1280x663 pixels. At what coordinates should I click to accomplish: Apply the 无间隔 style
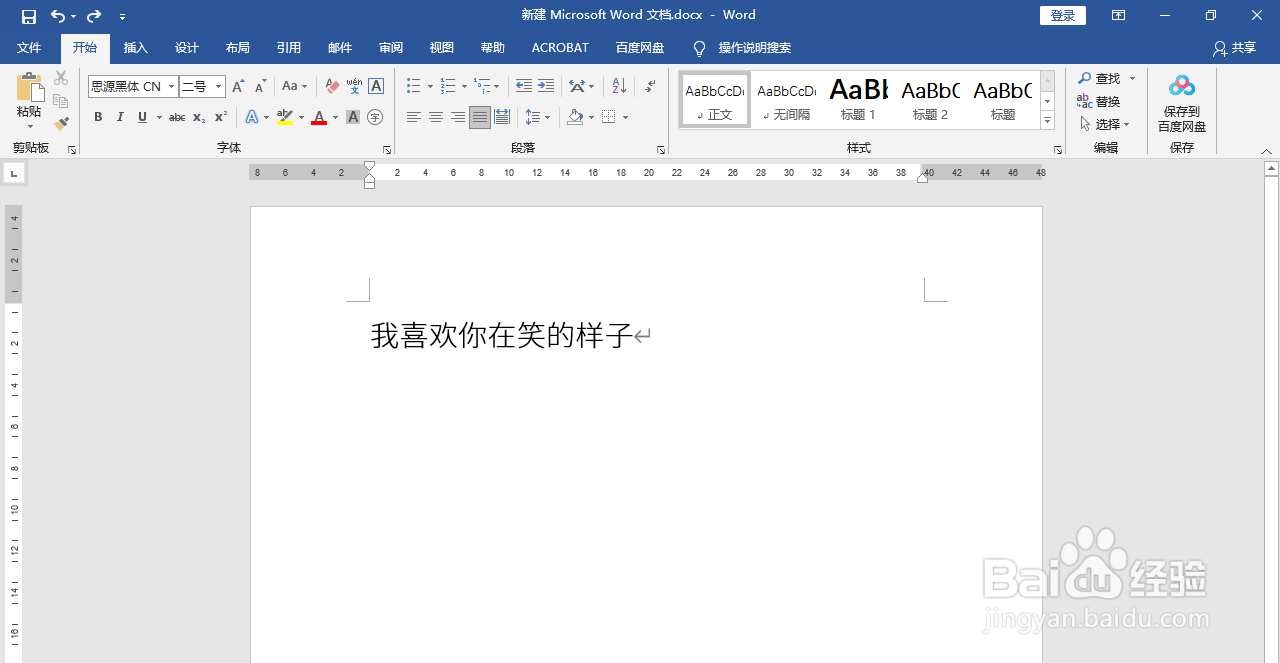tap(786, 100)
